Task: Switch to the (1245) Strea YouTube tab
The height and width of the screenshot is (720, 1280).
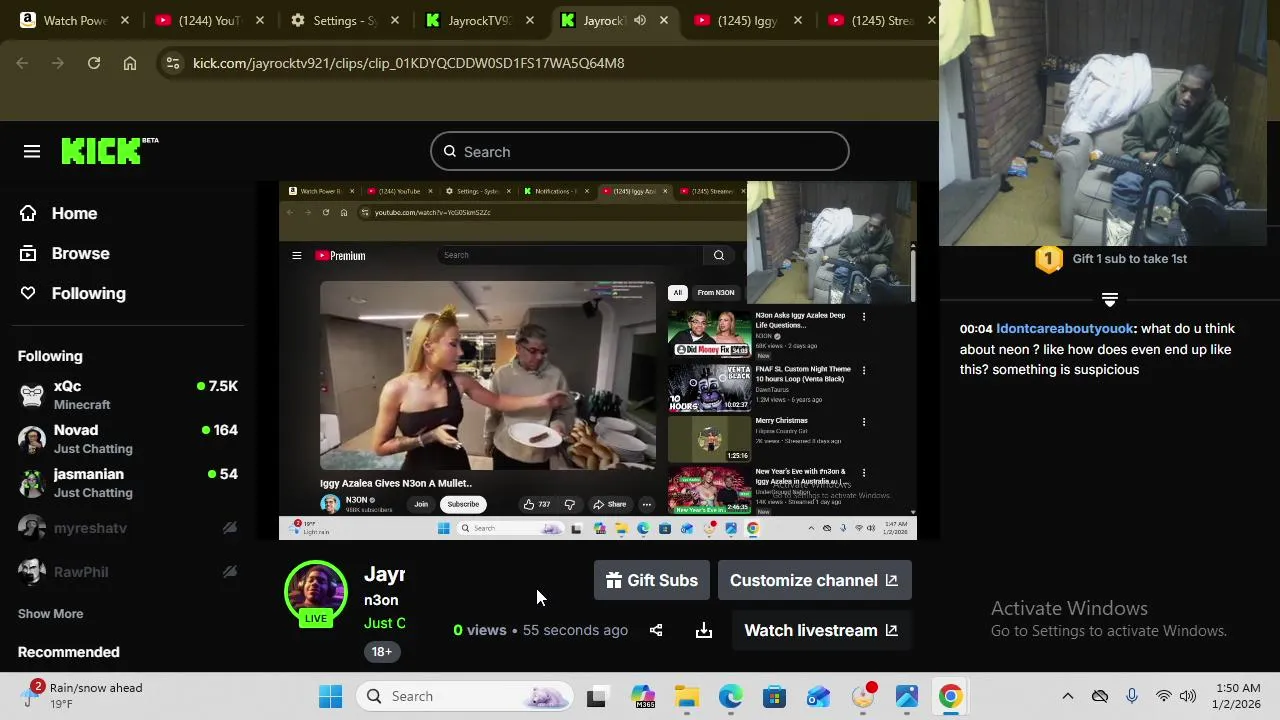Action: tap(882, 20)
